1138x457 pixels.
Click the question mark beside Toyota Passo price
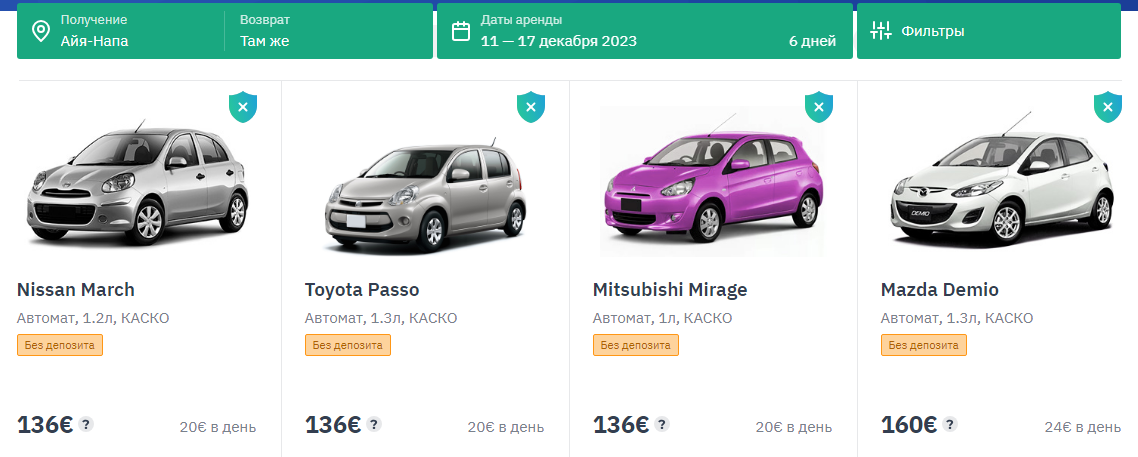point(374,424)
